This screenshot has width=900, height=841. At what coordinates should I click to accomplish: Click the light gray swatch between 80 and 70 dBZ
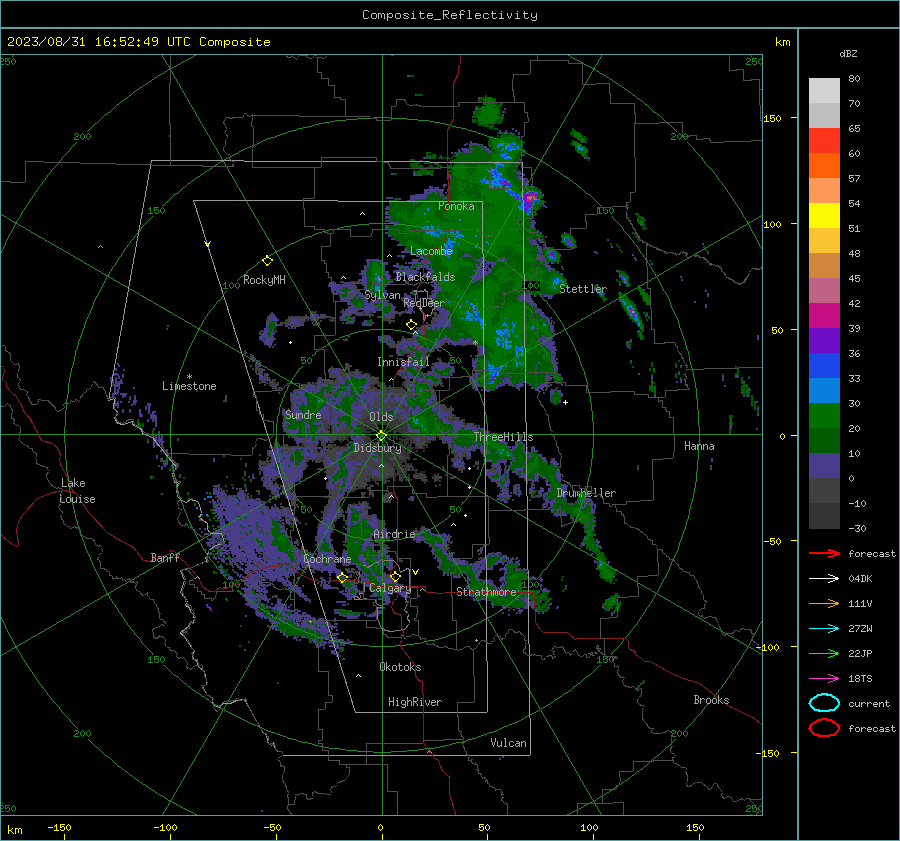(x=824, y=91)
